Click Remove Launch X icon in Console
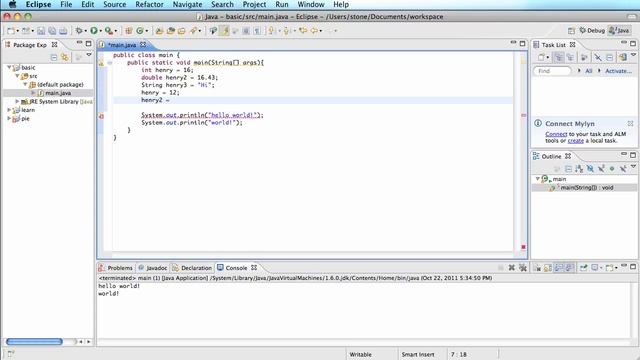The width and height of the screenshot is (640, 360). pos(511,268)
